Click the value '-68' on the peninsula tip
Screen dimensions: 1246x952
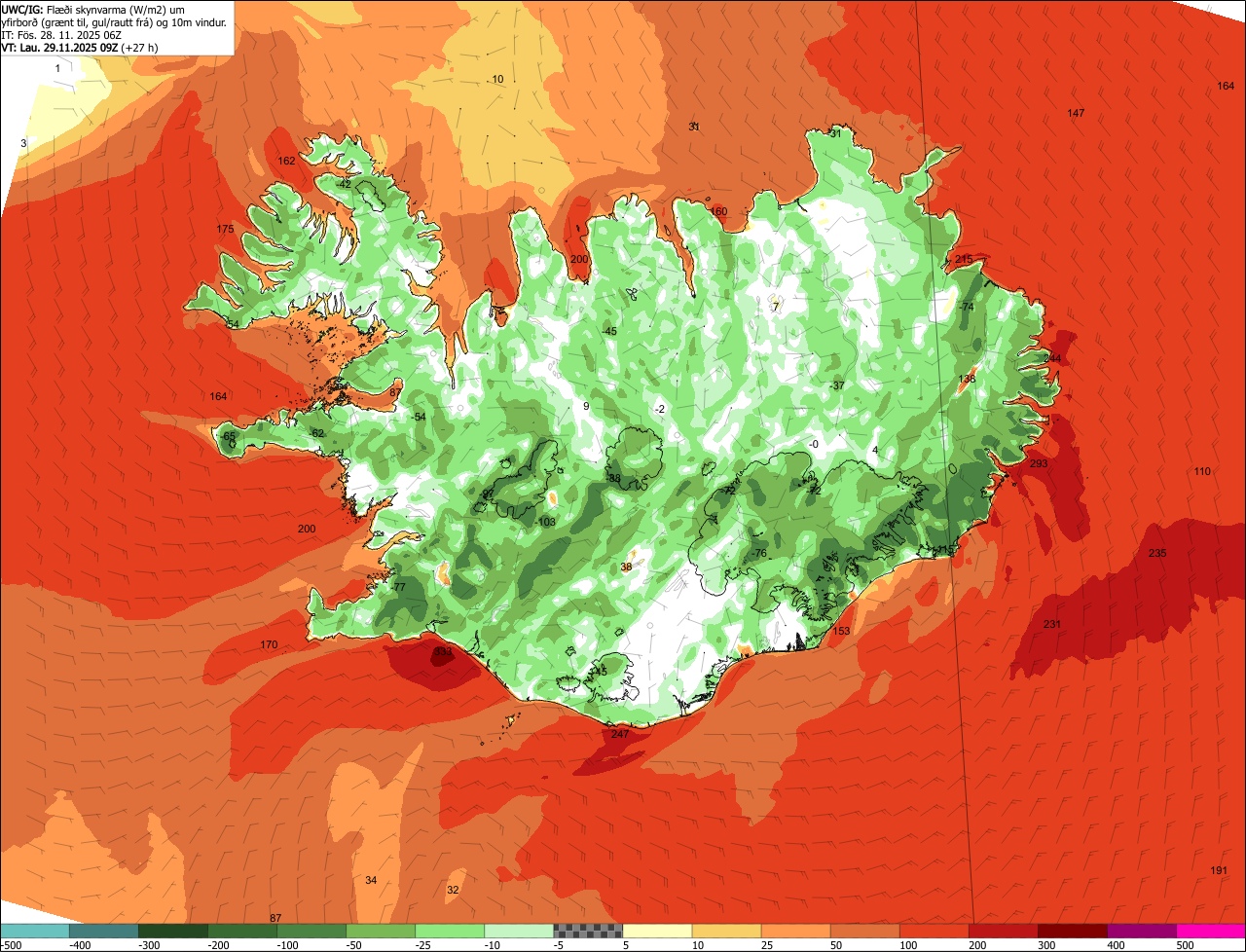pos(228,436)
